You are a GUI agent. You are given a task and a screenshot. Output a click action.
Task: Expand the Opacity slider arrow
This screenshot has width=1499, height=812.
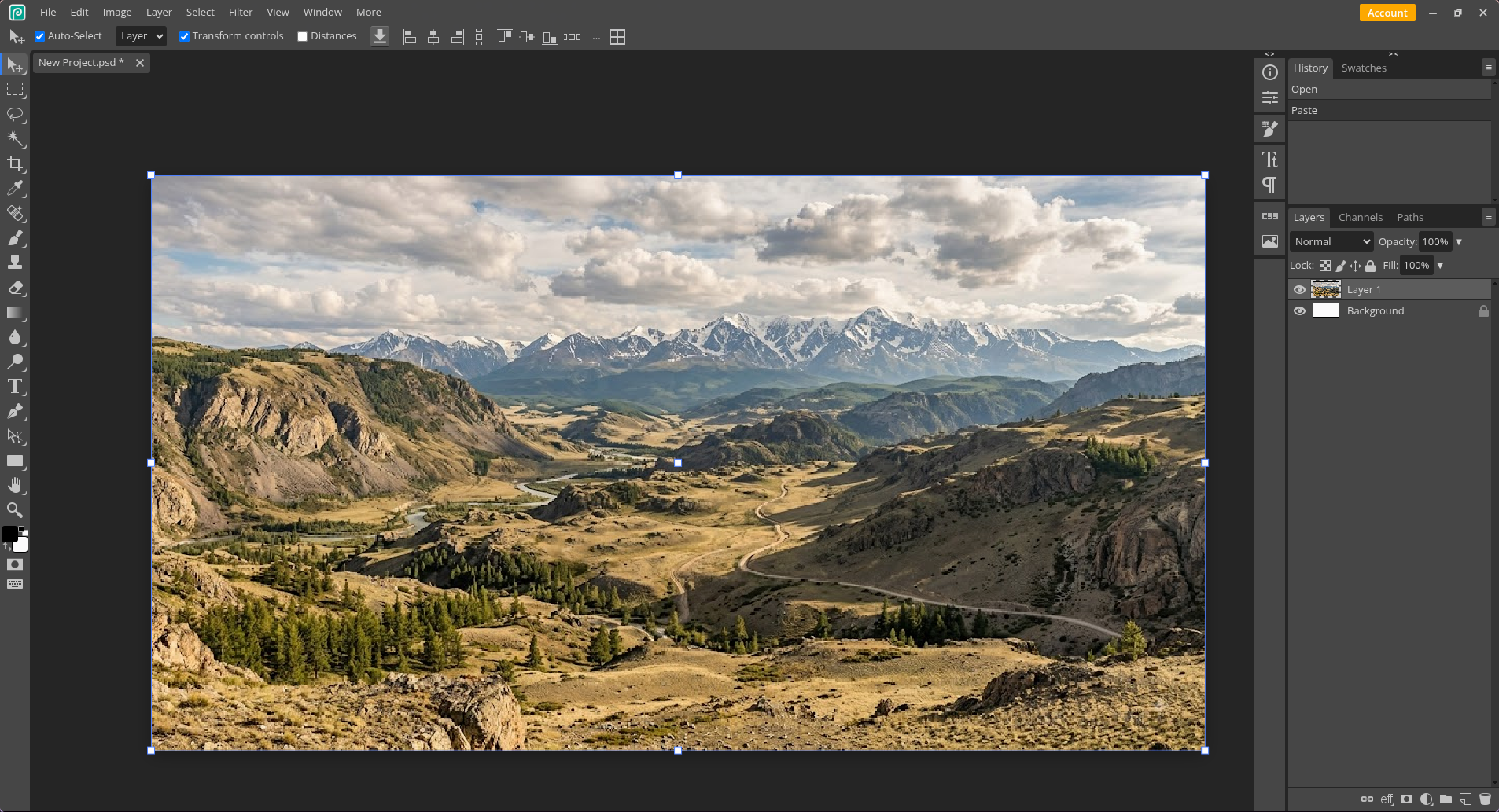click(x=1459, y=242)
